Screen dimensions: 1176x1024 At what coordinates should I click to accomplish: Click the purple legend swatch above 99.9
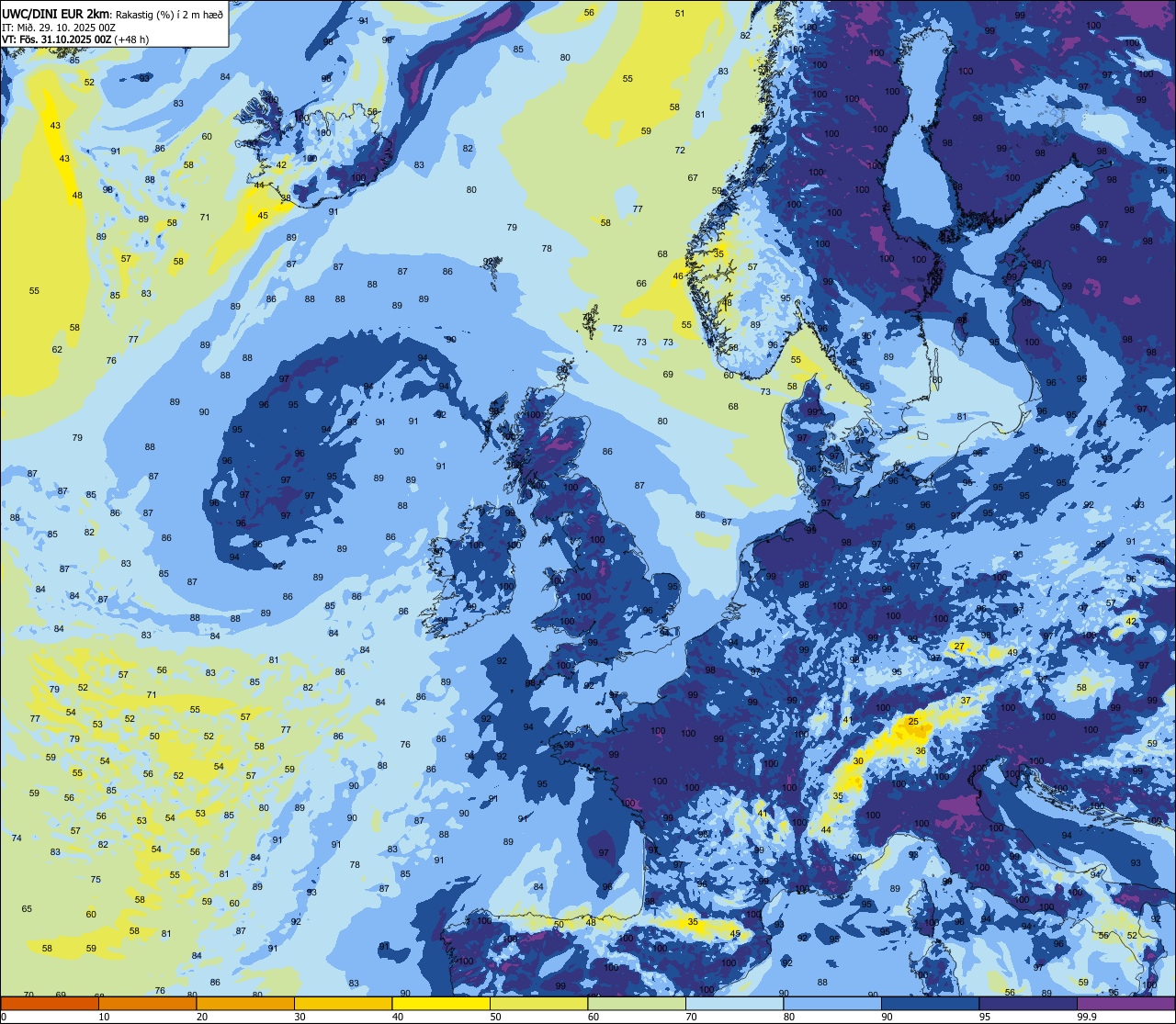1125,1003
